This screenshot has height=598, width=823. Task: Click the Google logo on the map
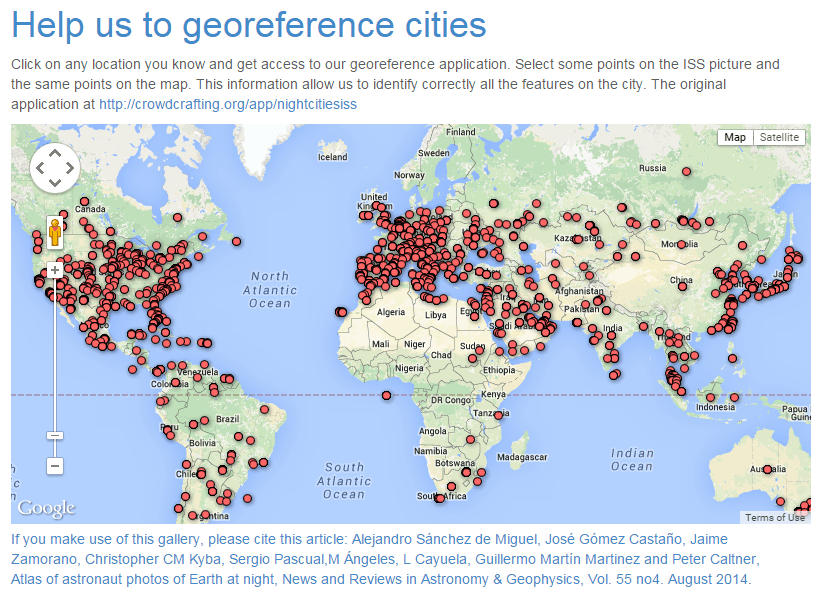[x=46, y=508]
